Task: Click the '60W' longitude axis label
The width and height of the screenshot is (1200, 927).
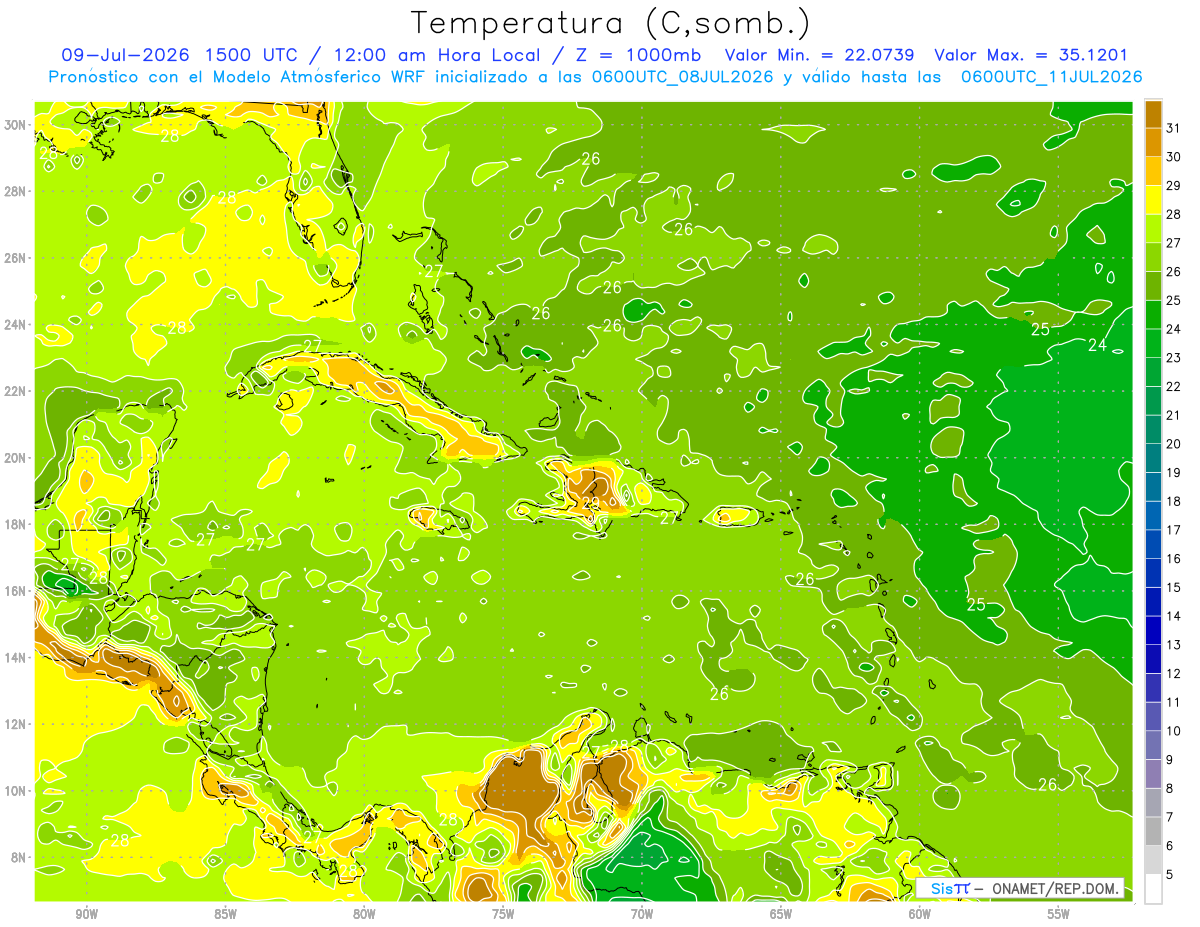Action: 920,914
